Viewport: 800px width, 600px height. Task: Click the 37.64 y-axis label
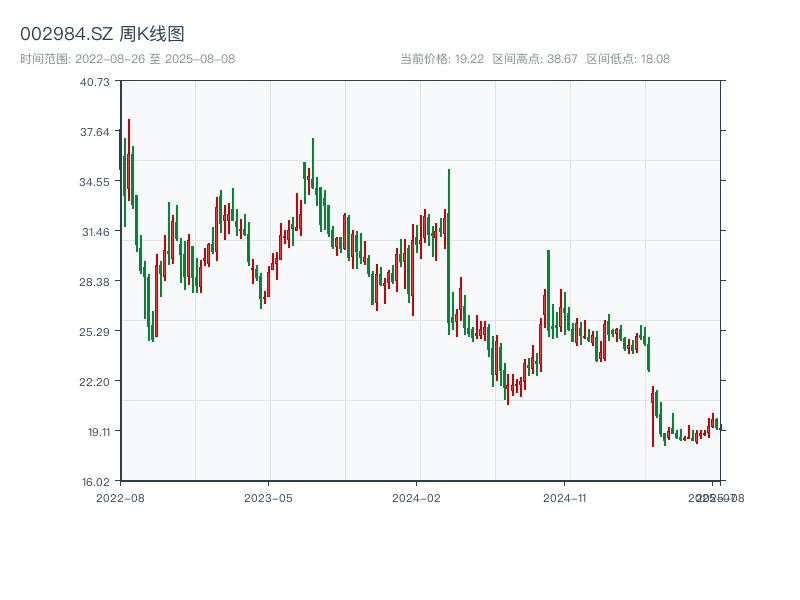(x=95, y=132)
